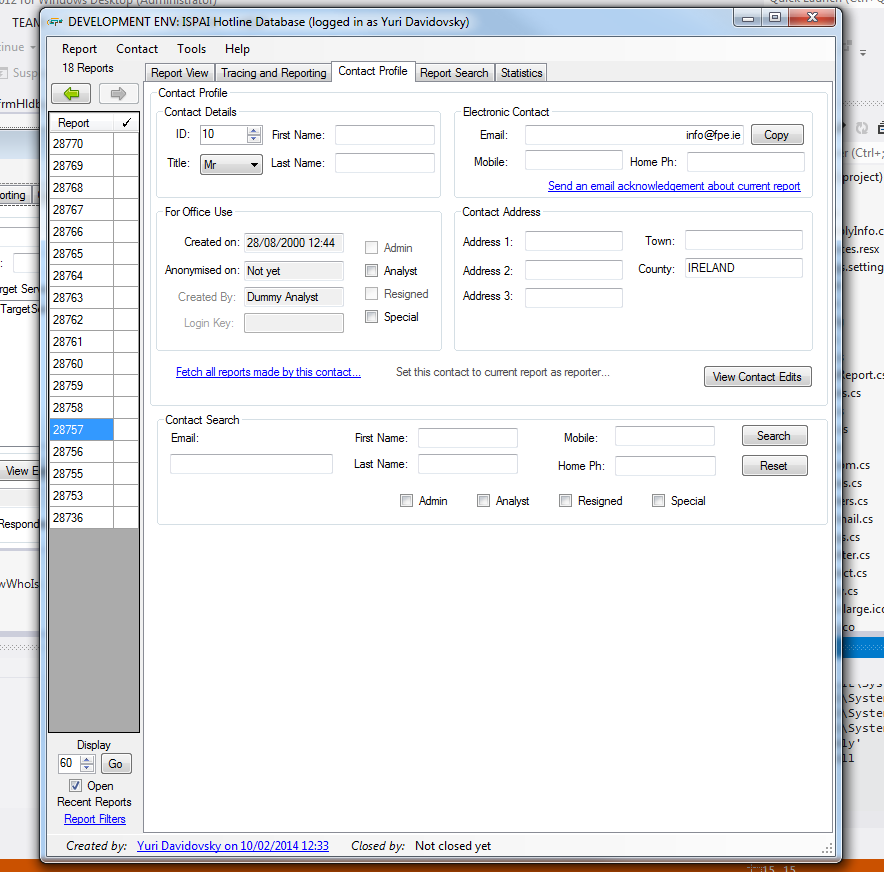Viewport: 884px width, 872px height.
Task: Click the Address 3 input field
Action: [574, 298]
